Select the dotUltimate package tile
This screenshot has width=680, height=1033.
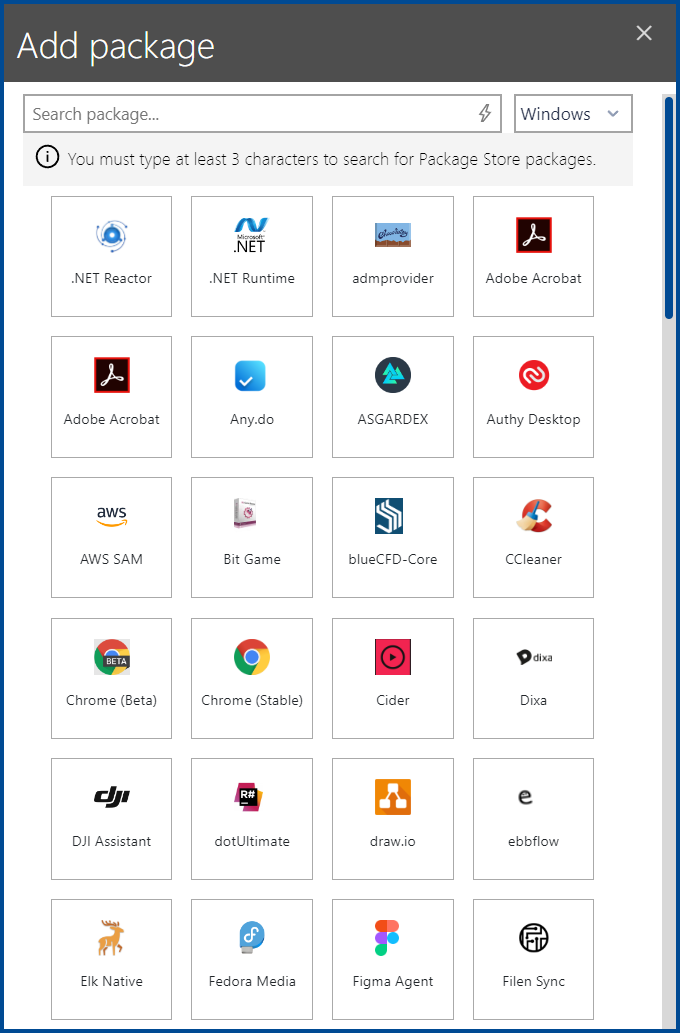(x=252, y=819)
